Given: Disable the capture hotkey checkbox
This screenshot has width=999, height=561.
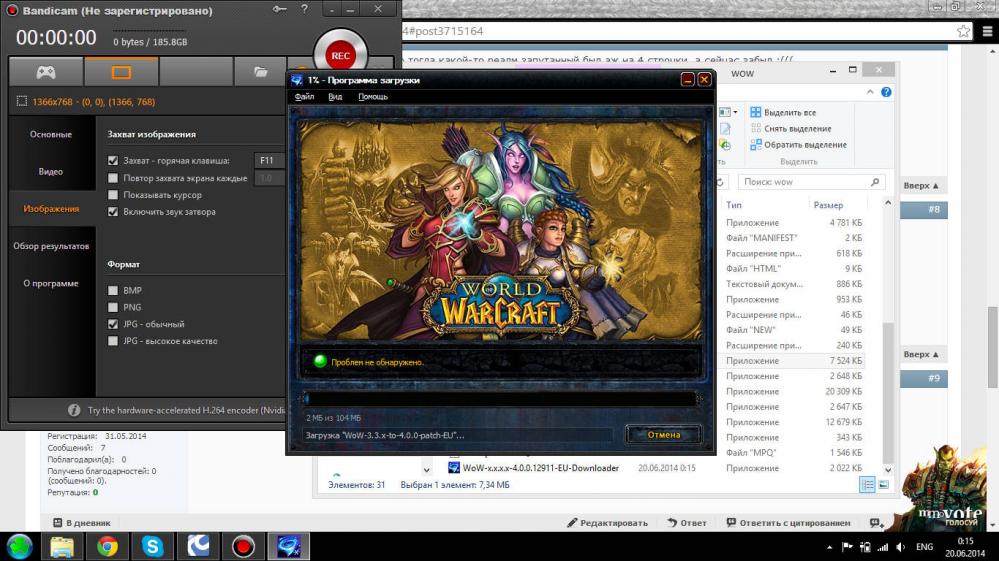Looking at the screenshot, I should tap(114, 161).
